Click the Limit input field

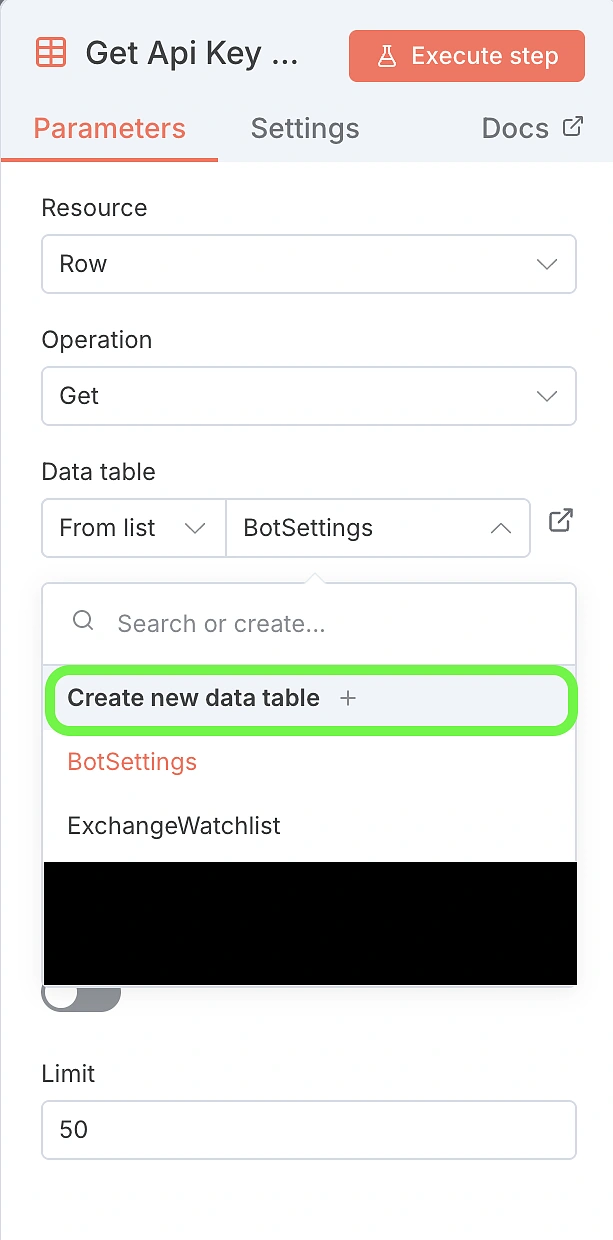point(308,1130)
